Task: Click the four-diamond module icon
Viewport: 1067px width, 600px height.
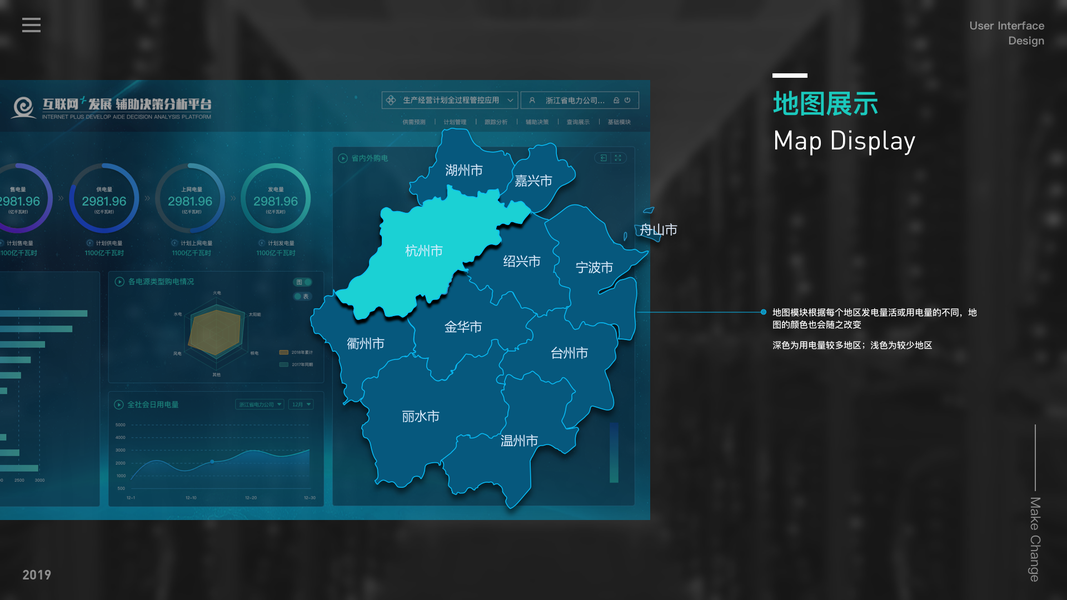Action: [x=391, y=100]
